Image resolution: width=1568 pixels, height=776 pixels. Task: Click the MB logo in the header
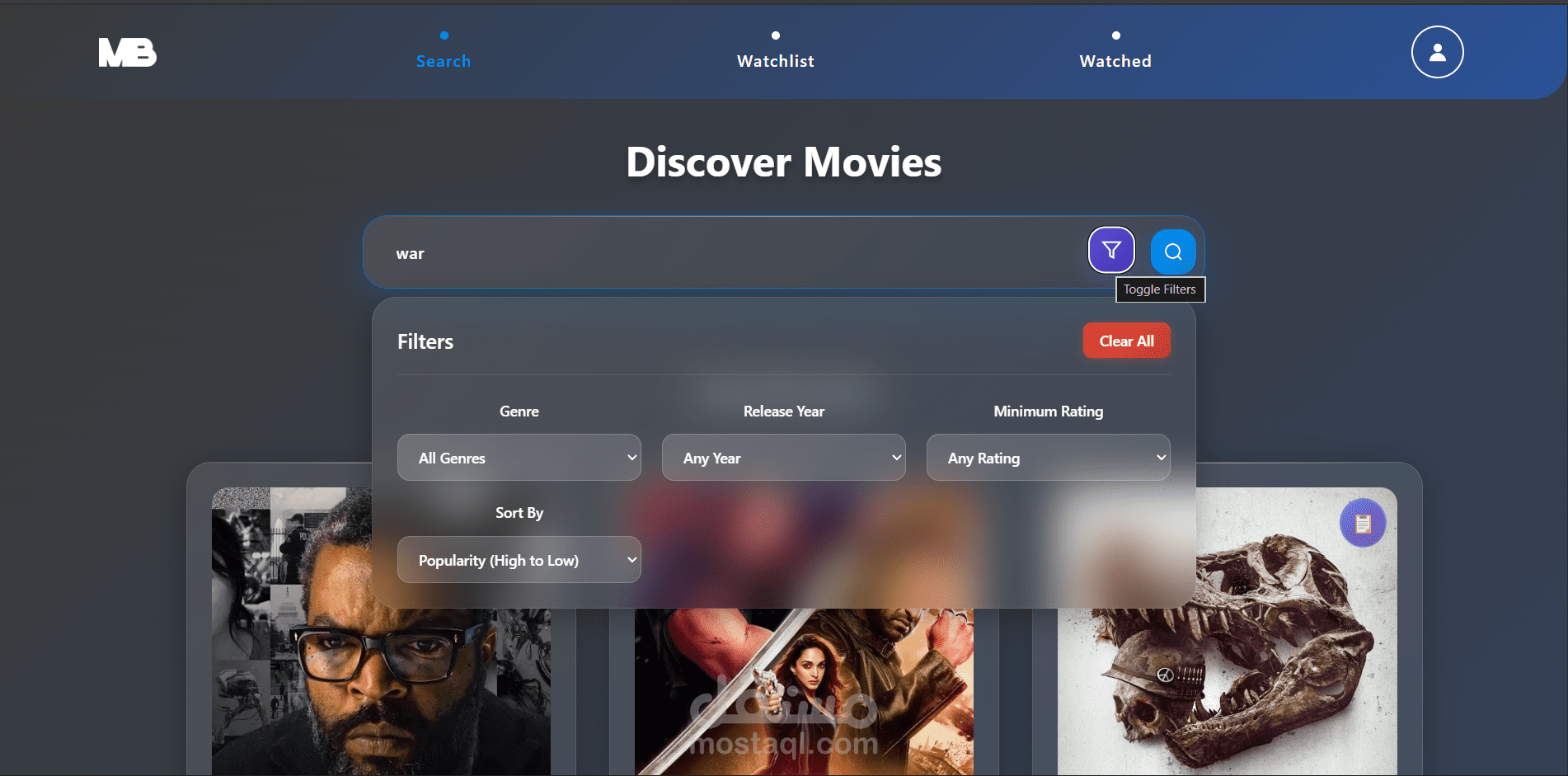coord(127,52)
